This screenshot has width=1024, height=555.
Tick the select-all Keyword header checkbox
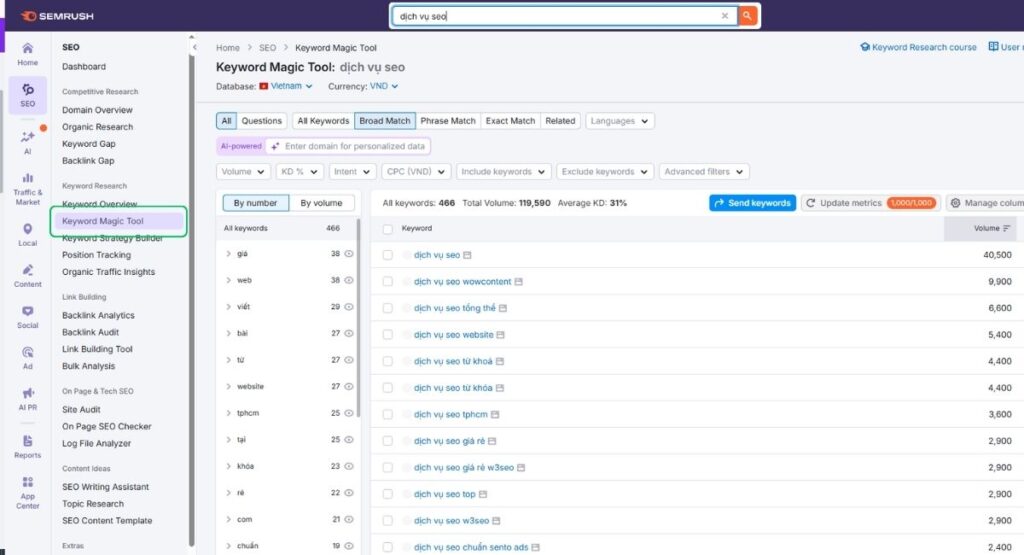388,229
